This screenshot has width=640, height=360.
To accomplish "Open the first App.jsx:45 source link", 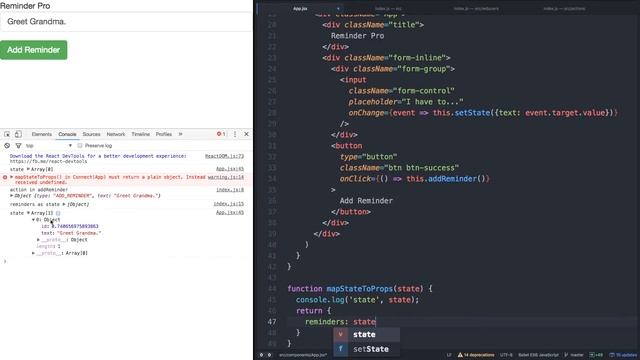I will tap(230, 169).
